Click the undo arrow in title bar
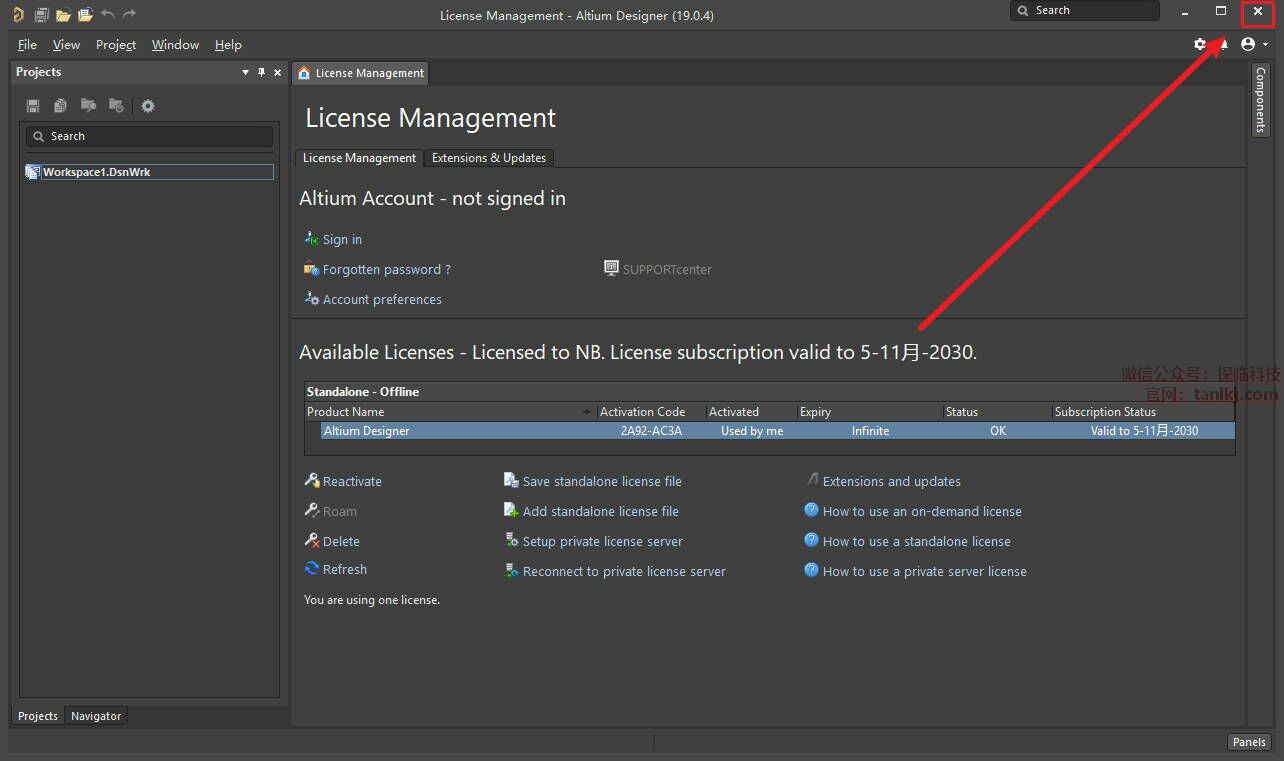 tap(108, 15)
